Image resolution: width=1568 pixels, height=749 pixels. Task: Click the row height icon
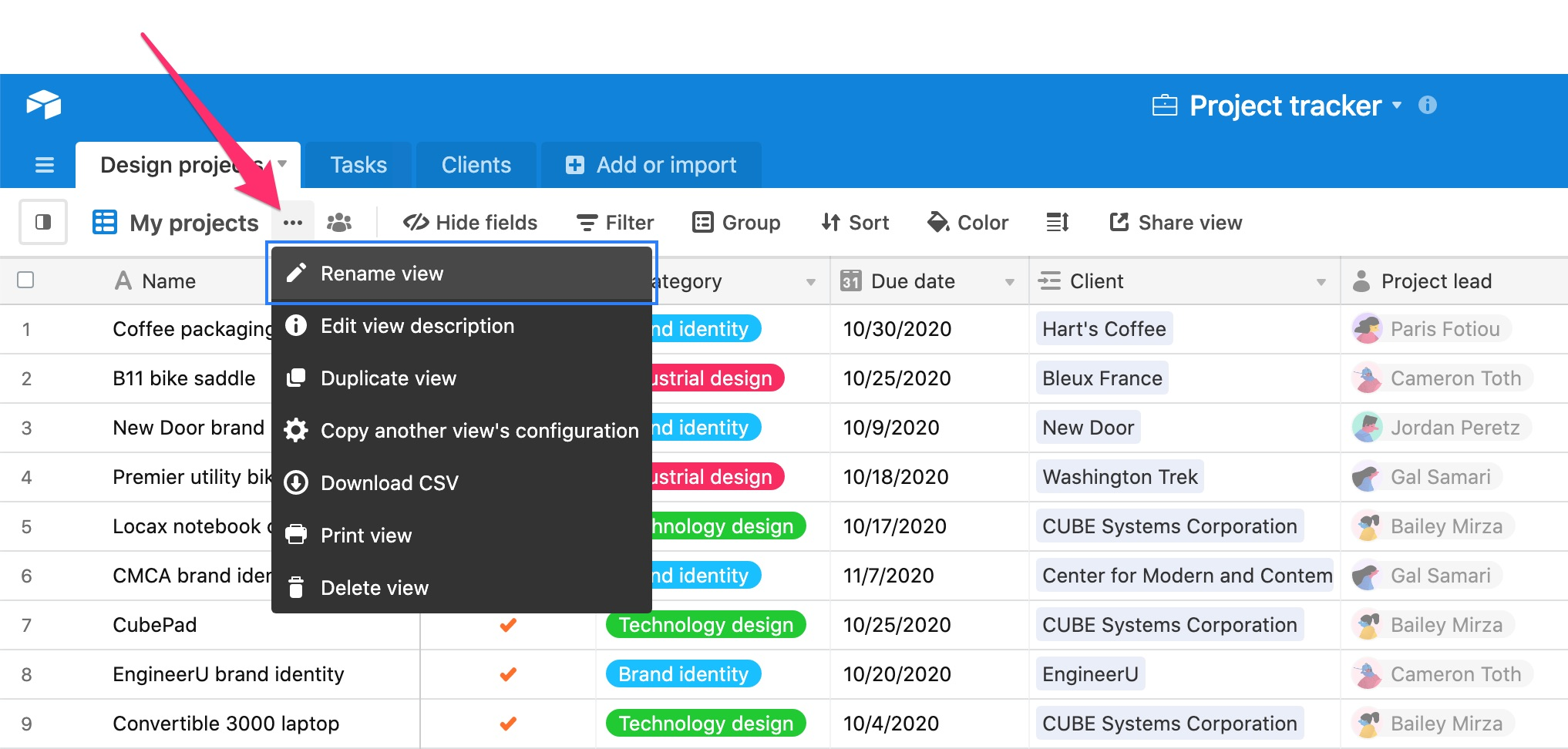1057,223
